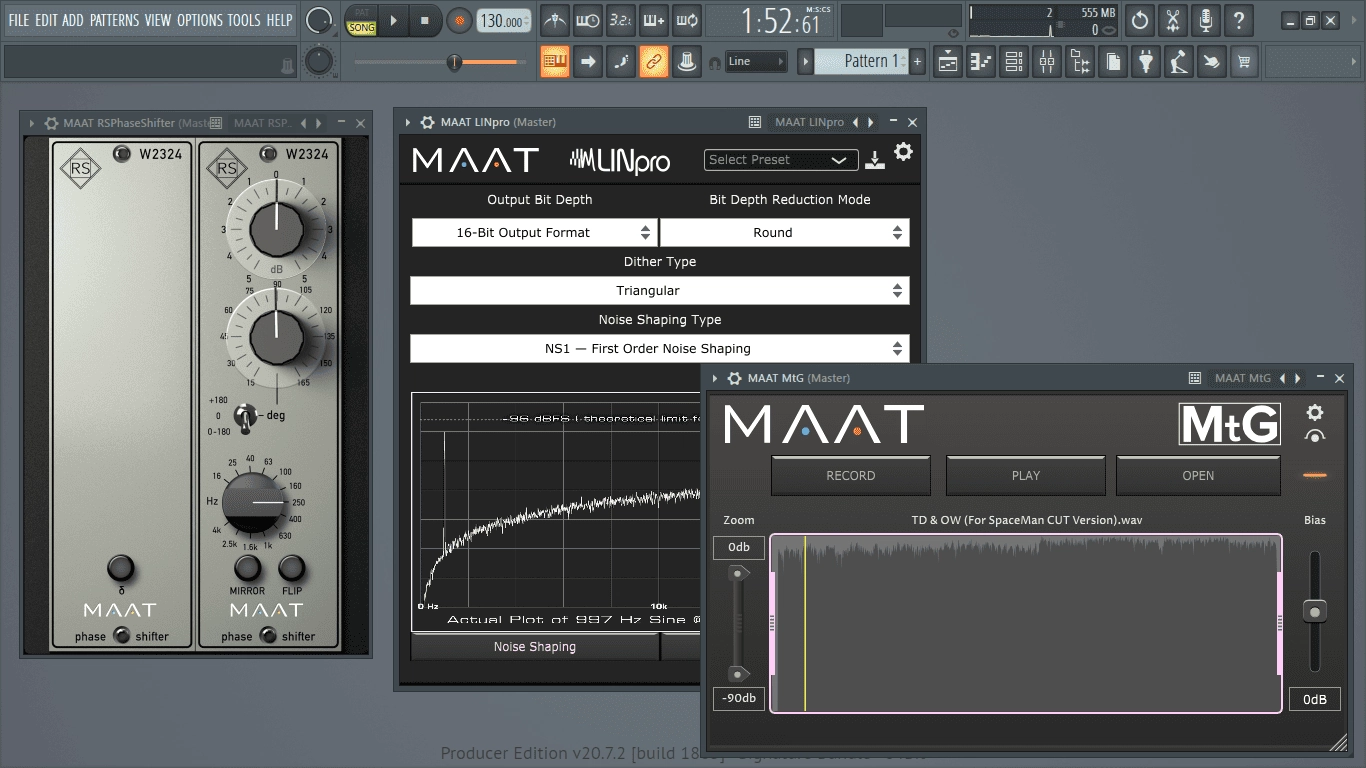This screenshot has width=1366, height=768.
Task: Toggle the hat-shaped multilink controller icon
Action: pos(687,62)
